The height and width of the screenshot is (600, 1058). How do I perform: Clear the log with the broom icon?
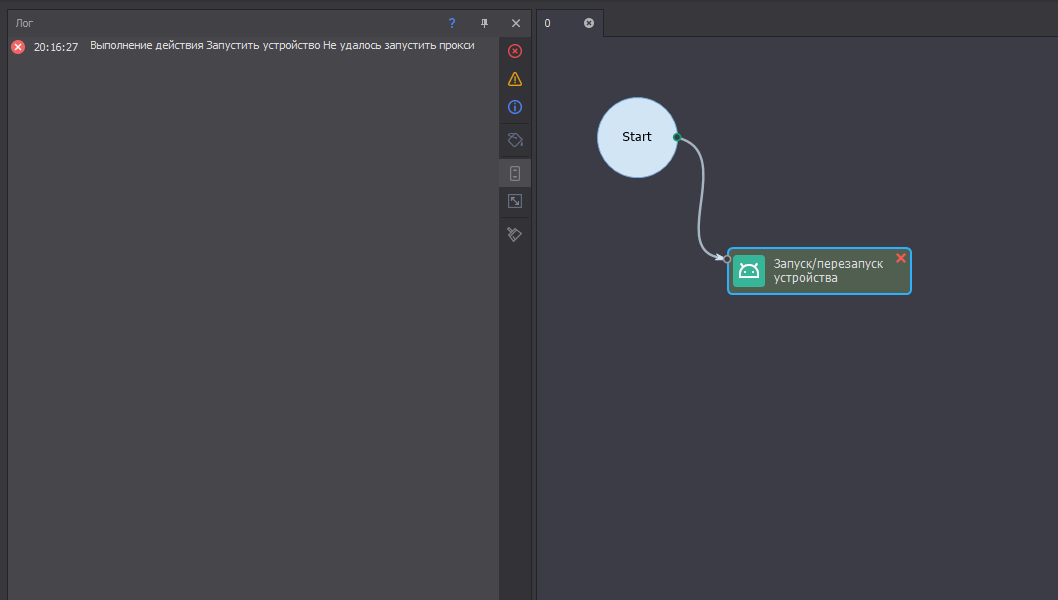coord(515,234)
